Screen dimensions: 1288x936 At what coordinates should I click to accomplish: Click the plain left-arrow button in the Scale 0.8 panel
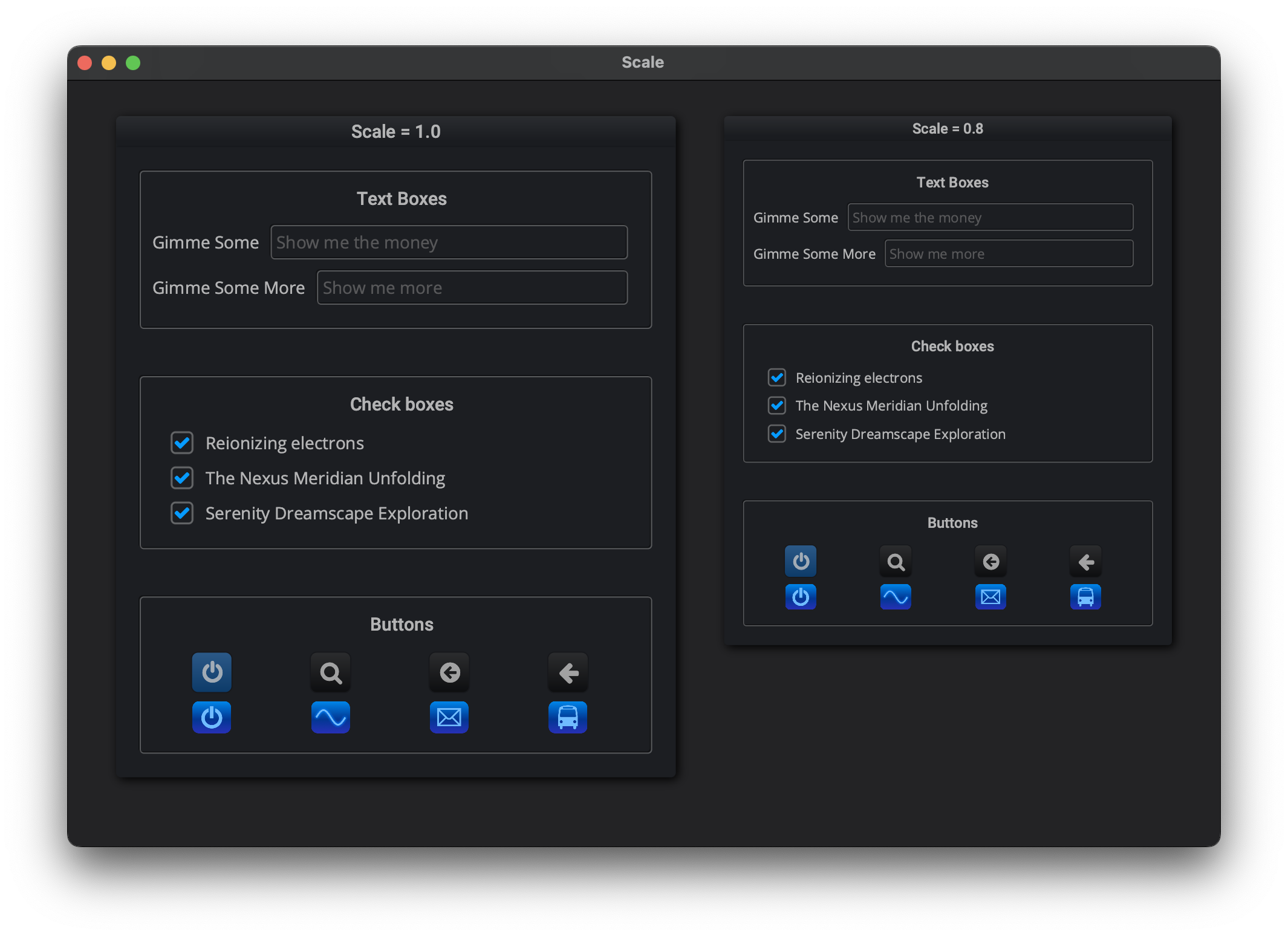coord(1085,561)
